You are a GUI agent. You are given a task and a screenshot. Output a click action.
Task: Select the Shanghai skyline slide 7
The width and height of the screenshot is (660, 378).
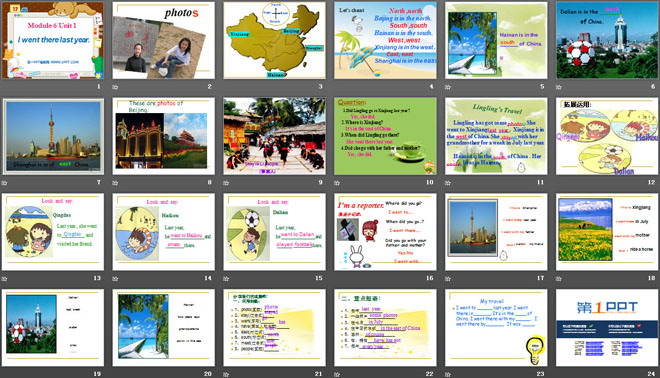point(53,136)
